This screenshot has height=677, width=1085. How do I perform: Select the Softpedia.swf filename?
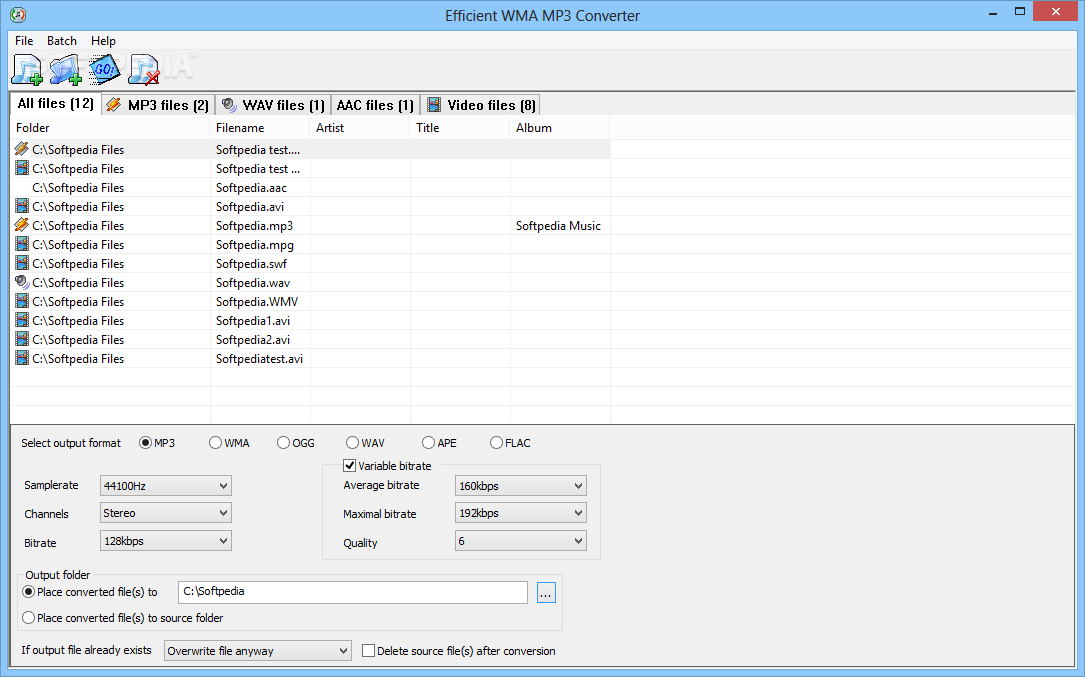251,264
